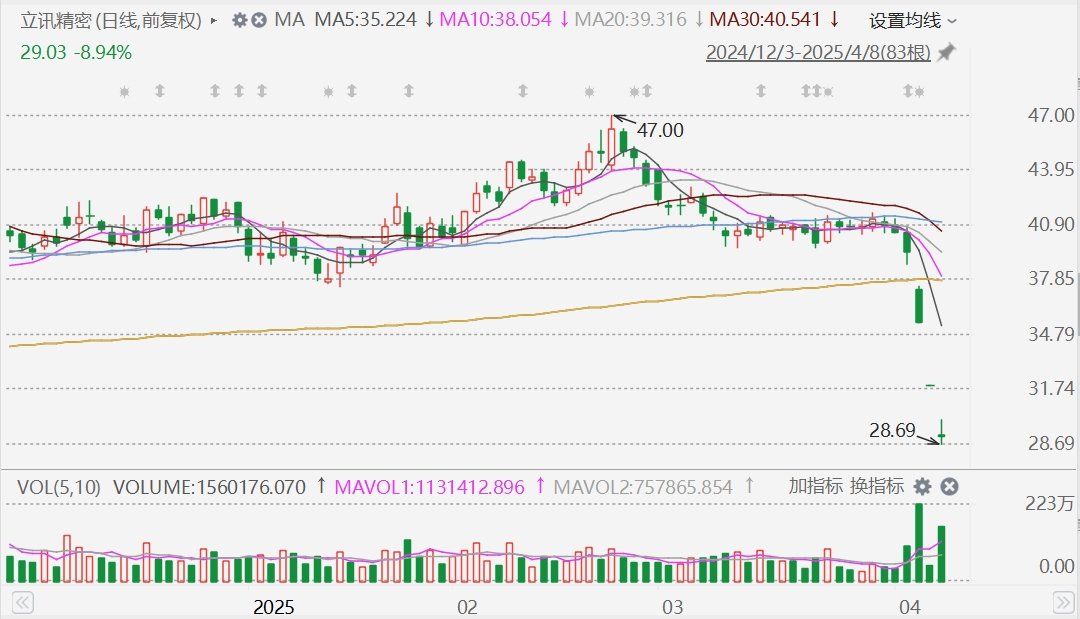Image resolution: width=1080 pixels, height=619 pixels.
Task: Click the tallest green volume bar
Action: coord(919,543)
